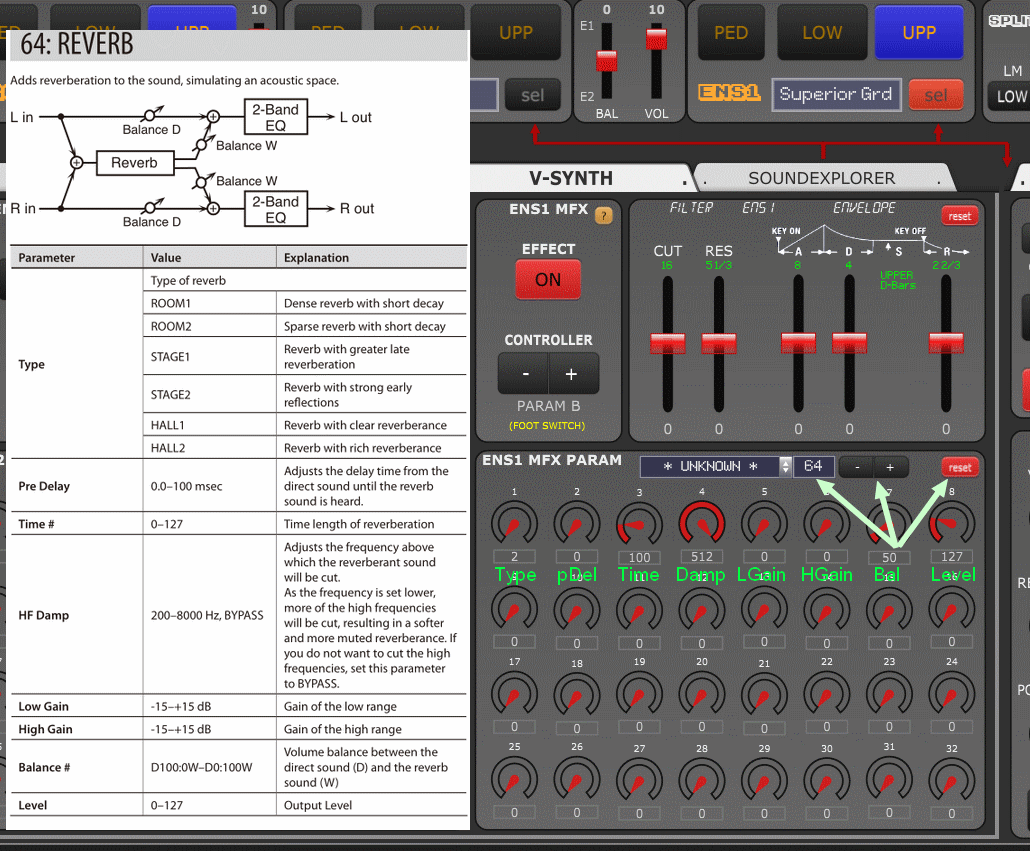
Task: Click parameter knob 17
Action: pos(514,695)
